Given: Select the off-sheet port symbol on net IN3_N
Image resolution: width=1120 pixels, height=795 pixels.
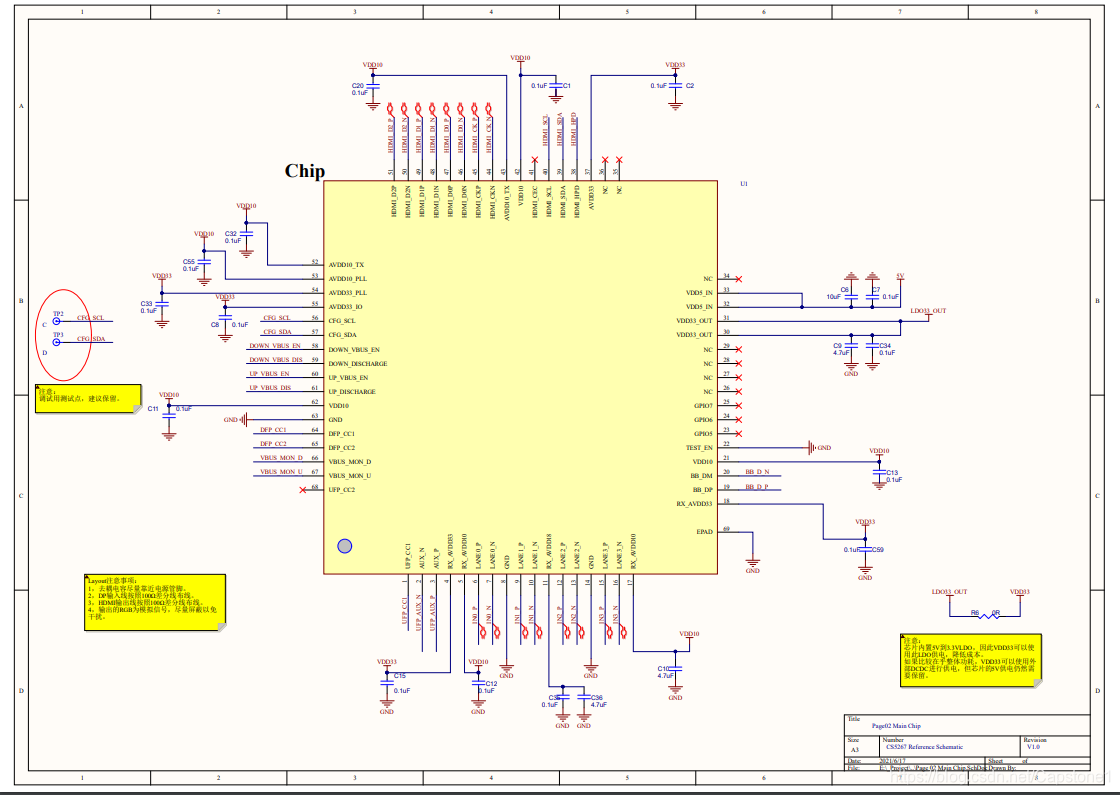Looking at the screenshot, I should (624, 631).
